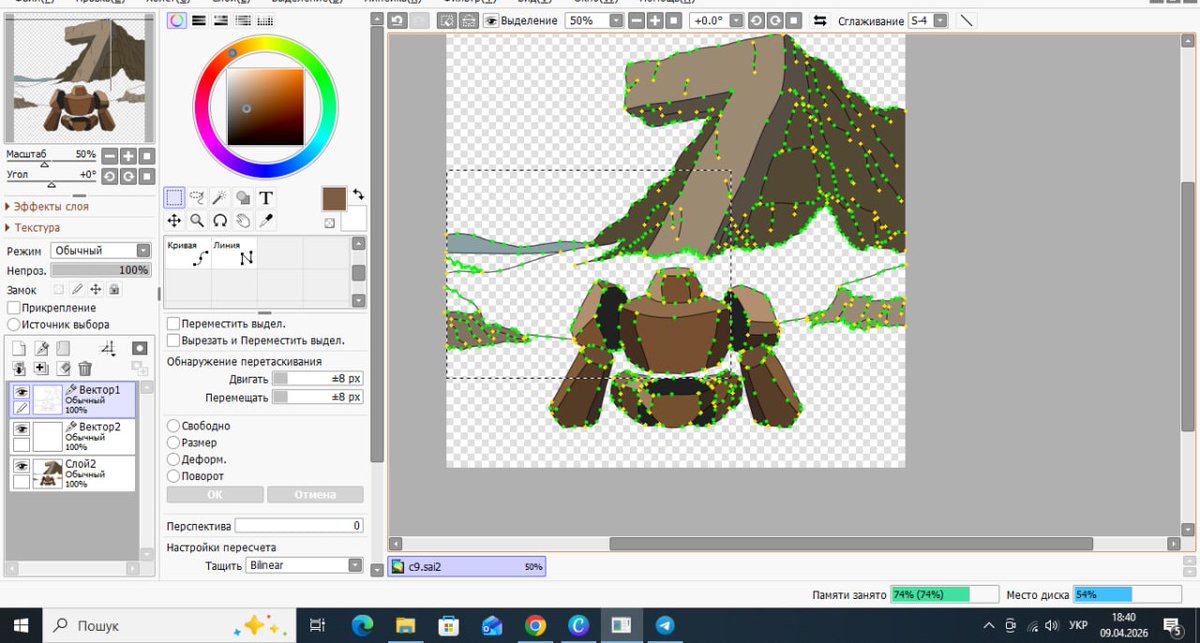Screen dimensions: 1200x643
Task: Open Telegram from the Windows taskbar
Action: (664, 625)
